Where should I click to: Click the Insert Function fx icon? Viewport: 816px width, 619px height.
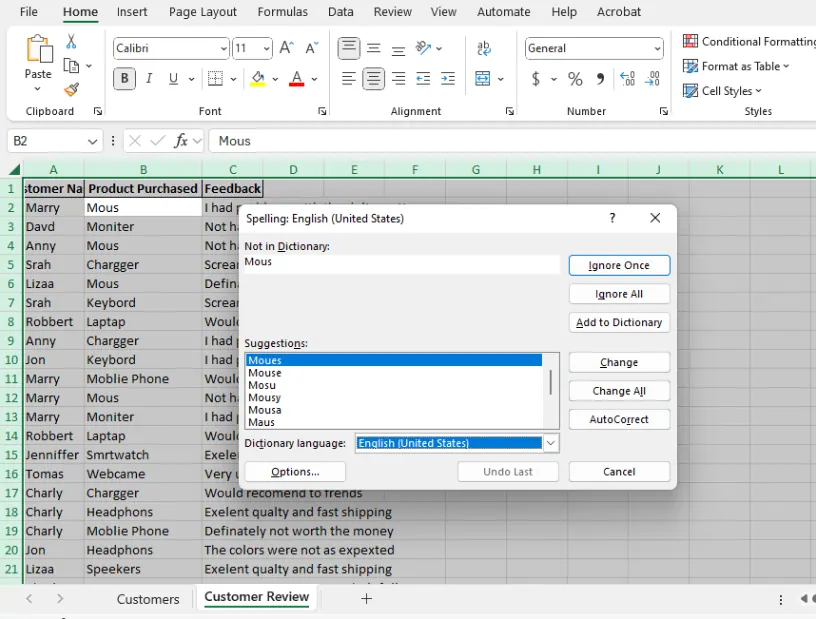pos(181,141)
